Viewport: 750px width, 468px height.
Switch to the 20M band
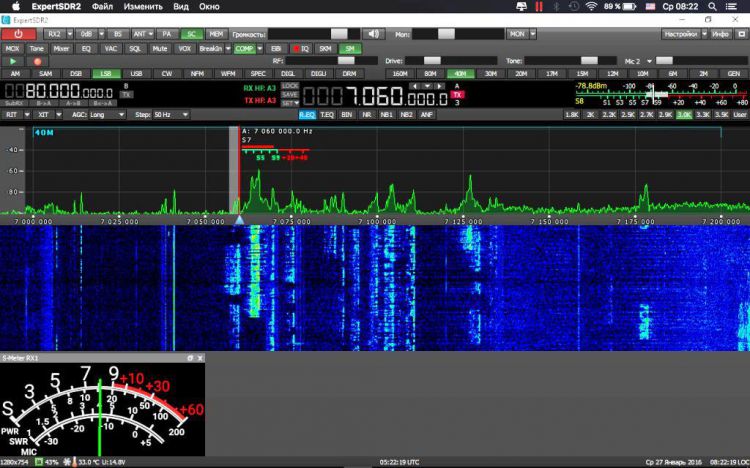point(521,74)
